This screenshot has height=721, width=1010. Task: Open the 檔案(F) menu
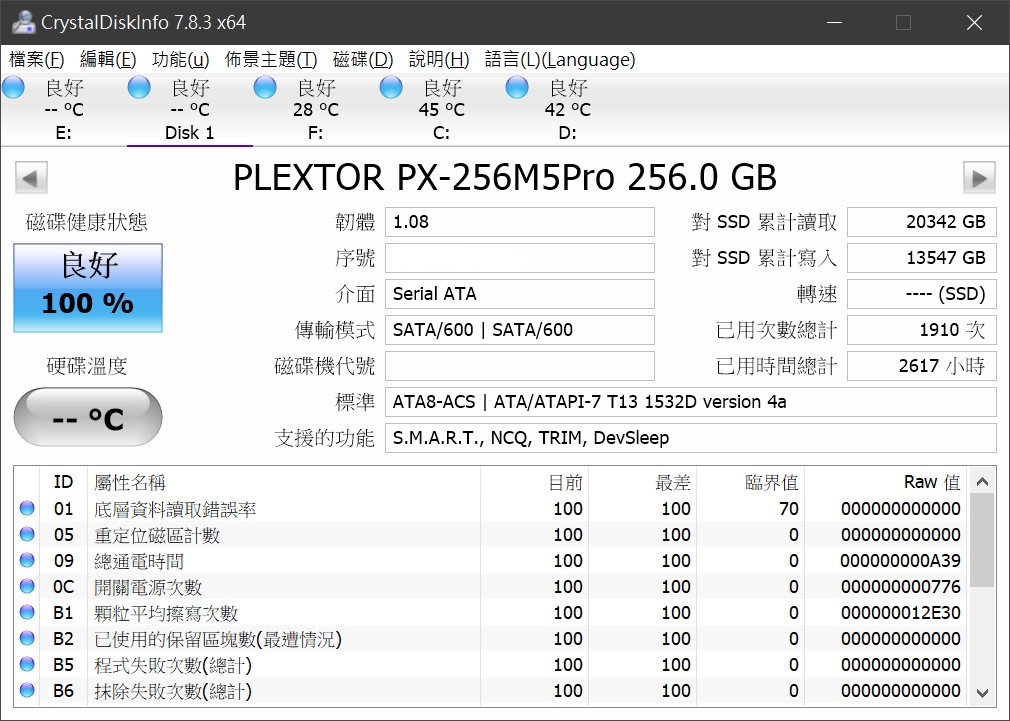(x=37, y=60)
